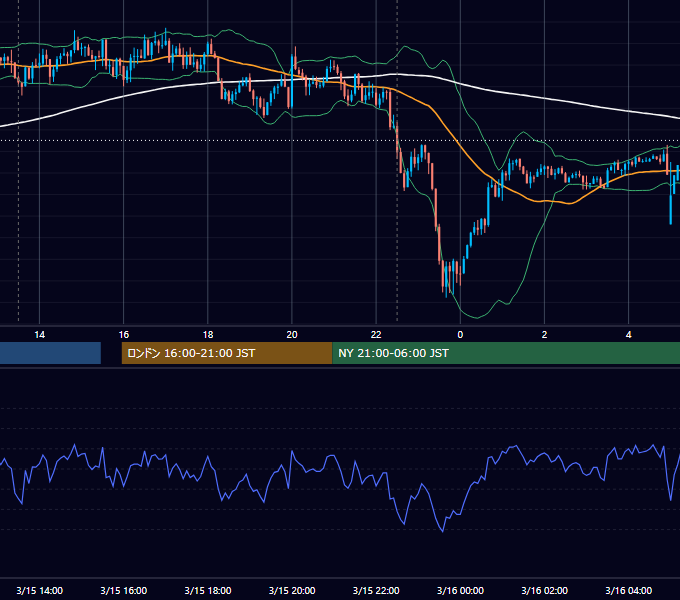Click the oscillator line's lowest trough
Viewport: 680px width, 600px height.
pos(442,531)
